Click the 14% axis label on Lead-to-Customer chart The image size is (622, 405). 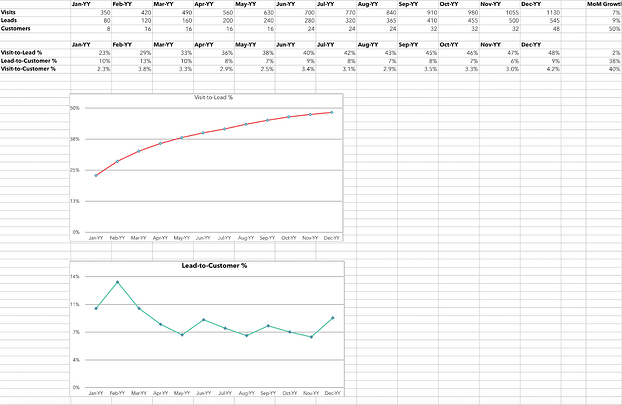[74, 276]
